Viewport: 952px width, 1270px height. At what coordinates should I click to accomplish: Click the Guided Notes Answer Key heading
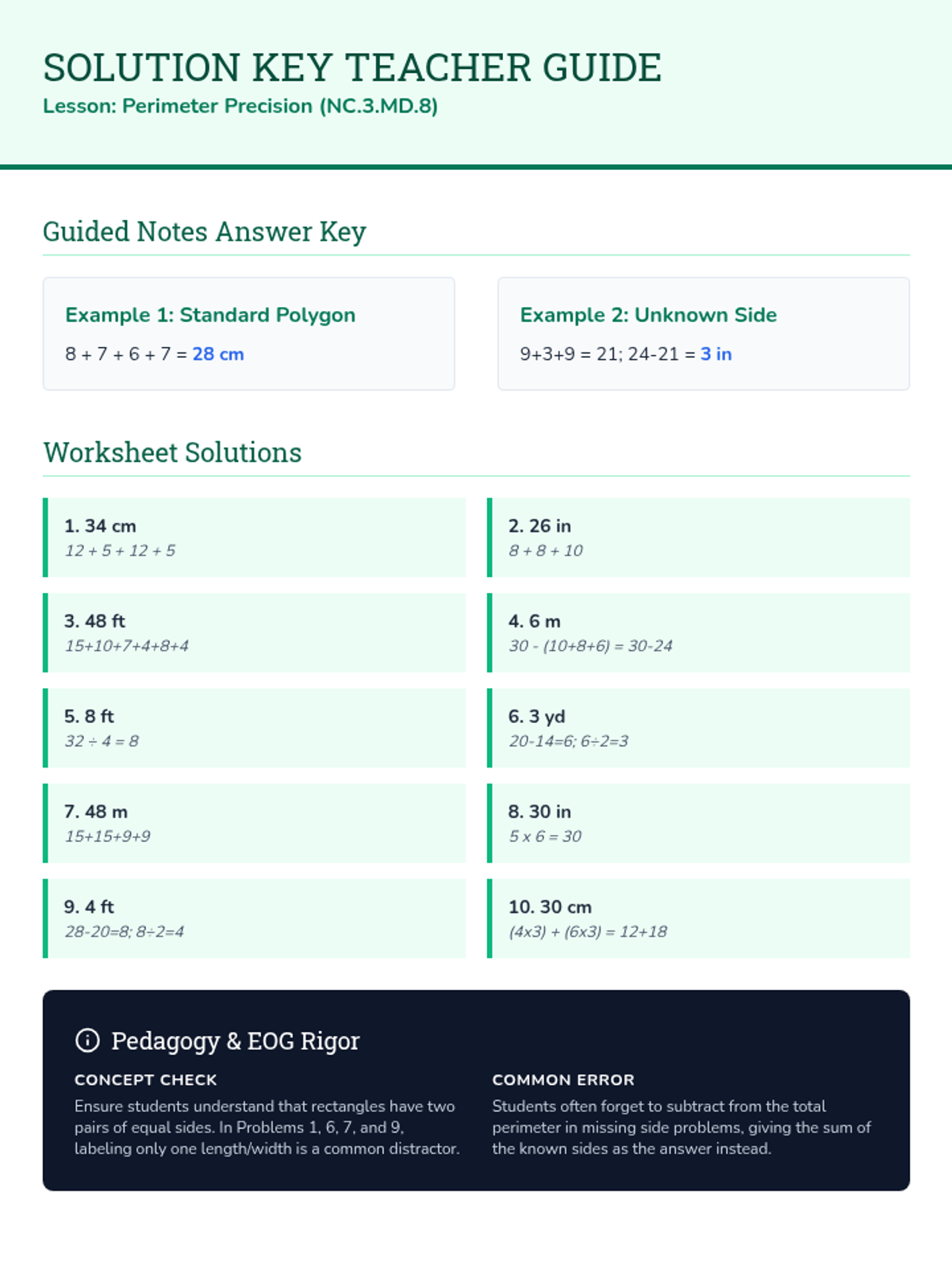[x=205, y=232]
